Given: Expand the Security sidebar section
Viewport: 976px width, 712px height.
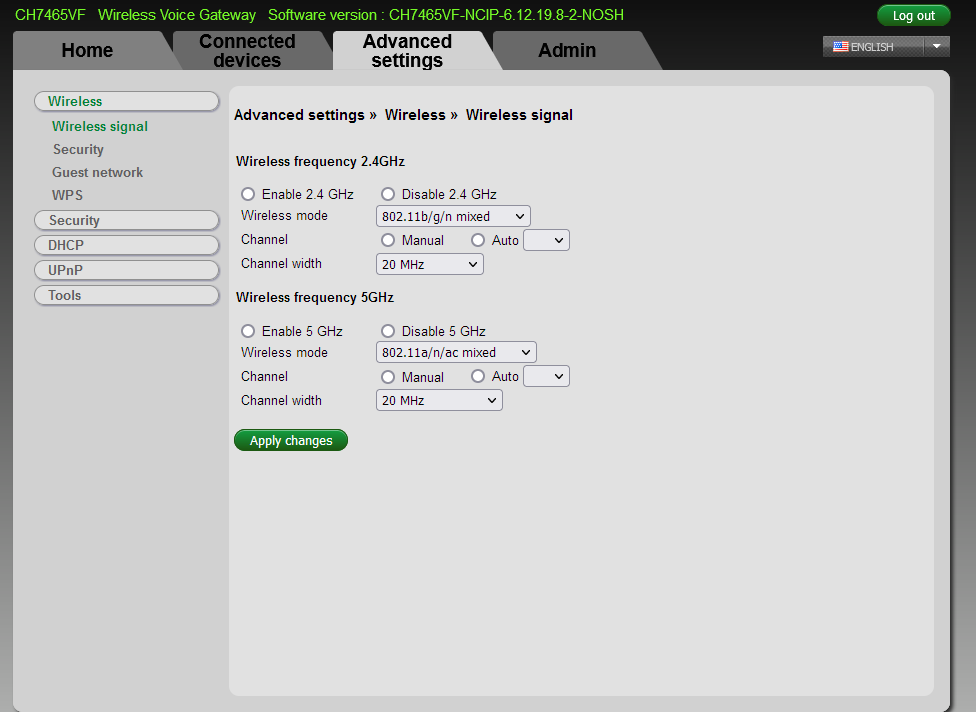Looking at the screenshot, I should coord(126,220).
